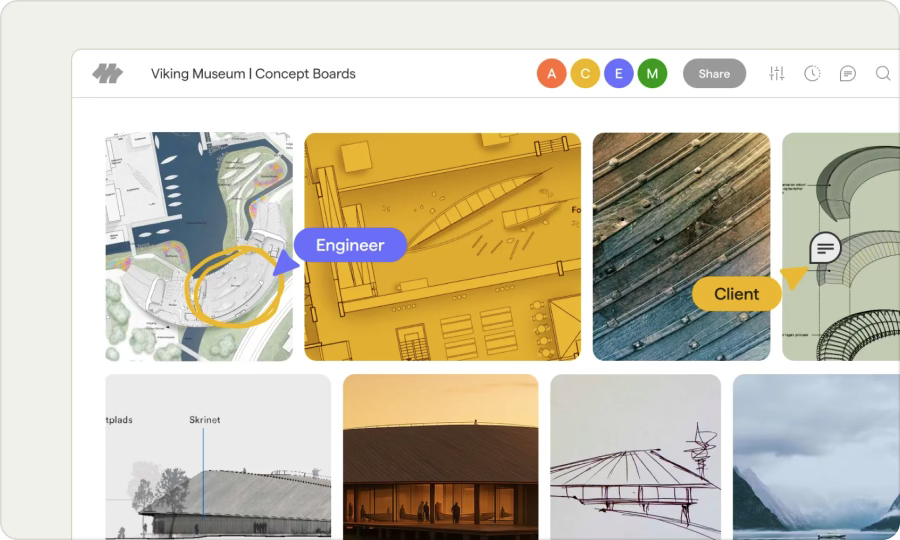Click the Engineer cursor label
The image size is (900, 540).
click(350, 245)
